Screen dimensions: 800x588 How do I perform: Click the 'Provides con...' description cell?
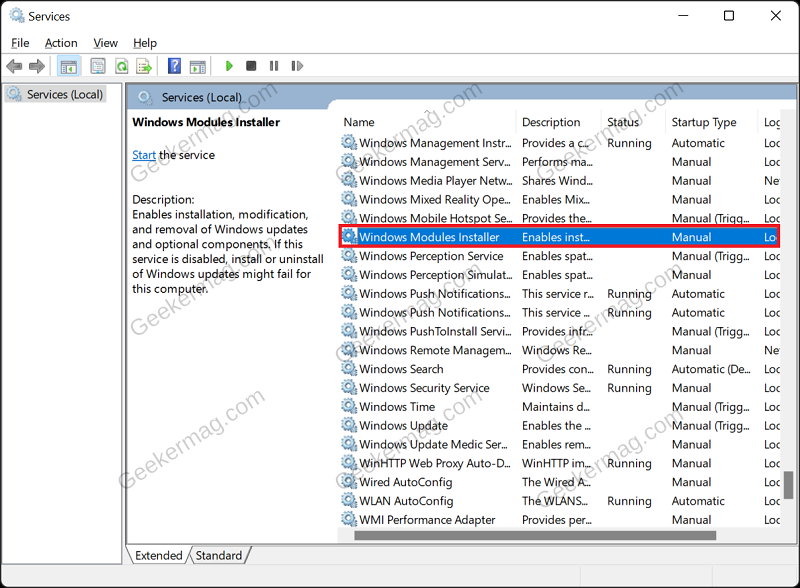558,369
